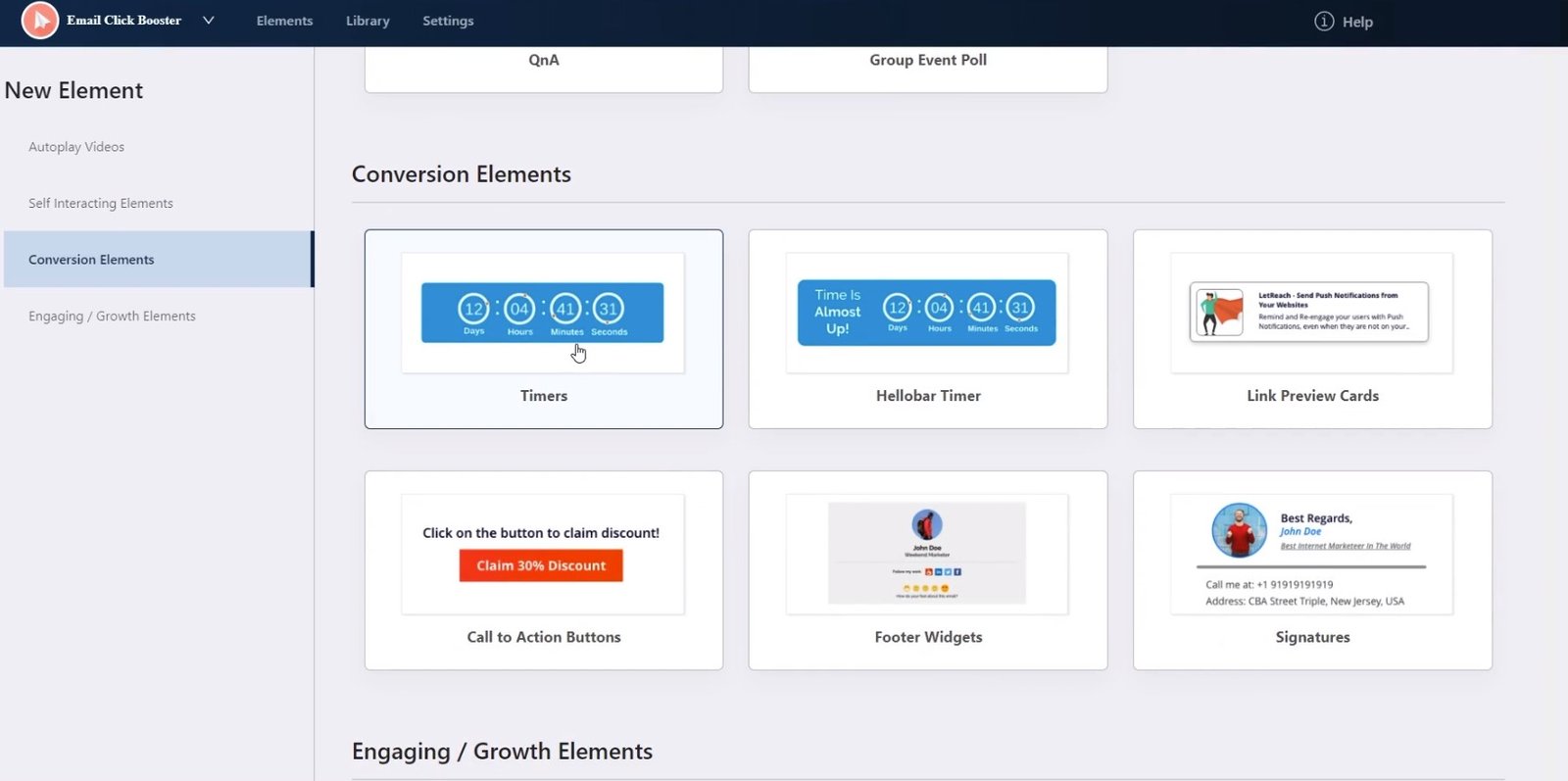The height and width of the screenshot is (781, 1568).
Task: Click the red Claim 30% Discount button
Action: point(541,565)
